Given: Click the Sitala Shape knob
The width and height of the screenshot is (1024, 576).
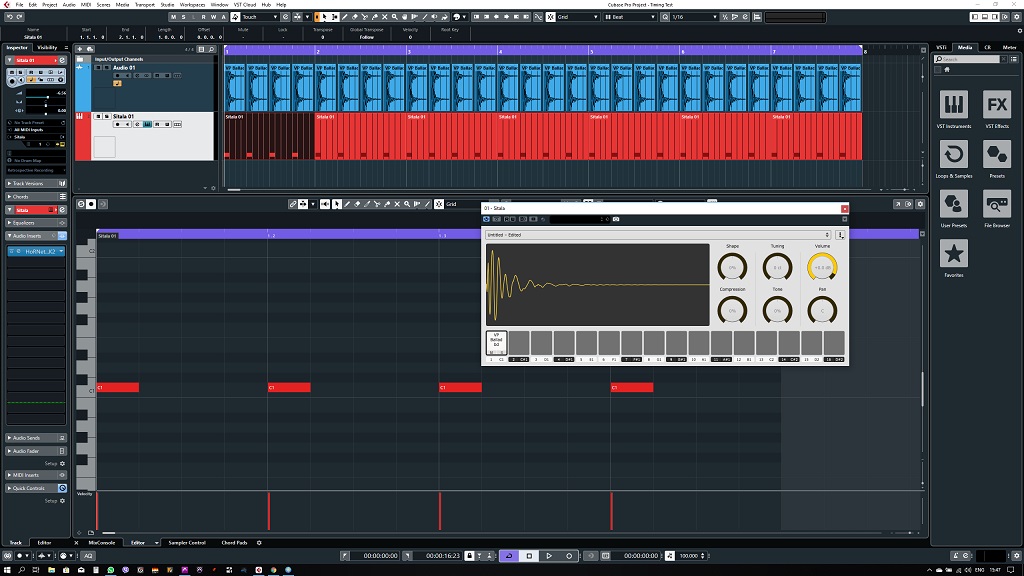Looking at the screenshot, I should click(732, 267).
